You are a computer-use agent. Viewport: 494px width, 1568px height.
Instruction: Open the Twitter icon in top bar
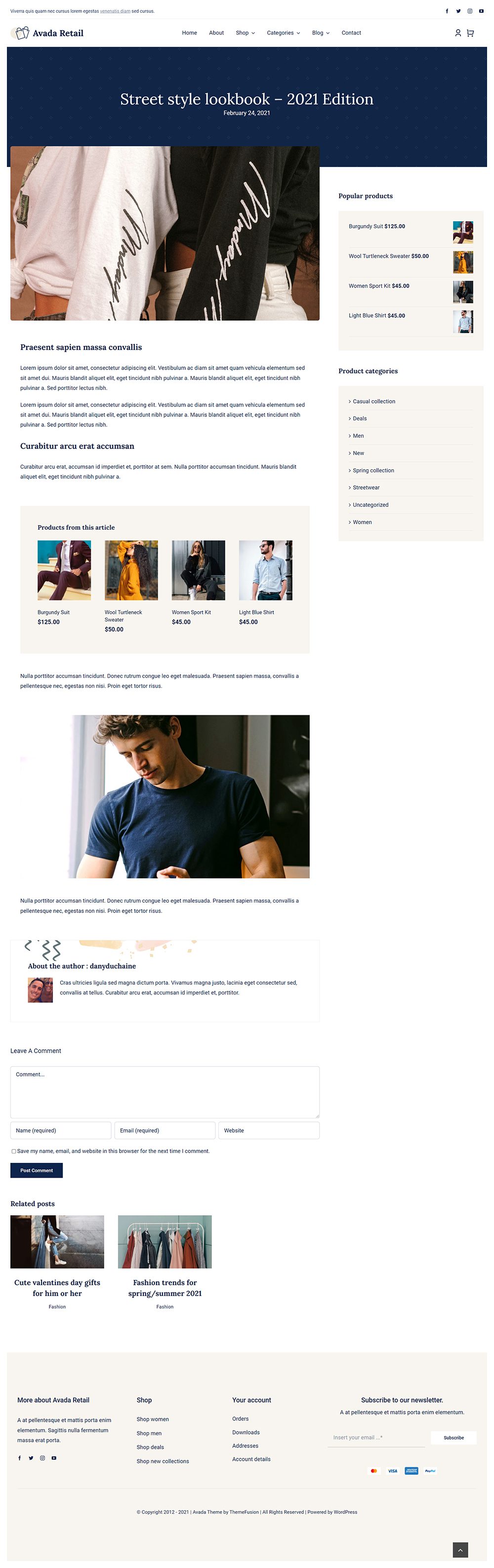pyautogui.click(x=458, y=11)
